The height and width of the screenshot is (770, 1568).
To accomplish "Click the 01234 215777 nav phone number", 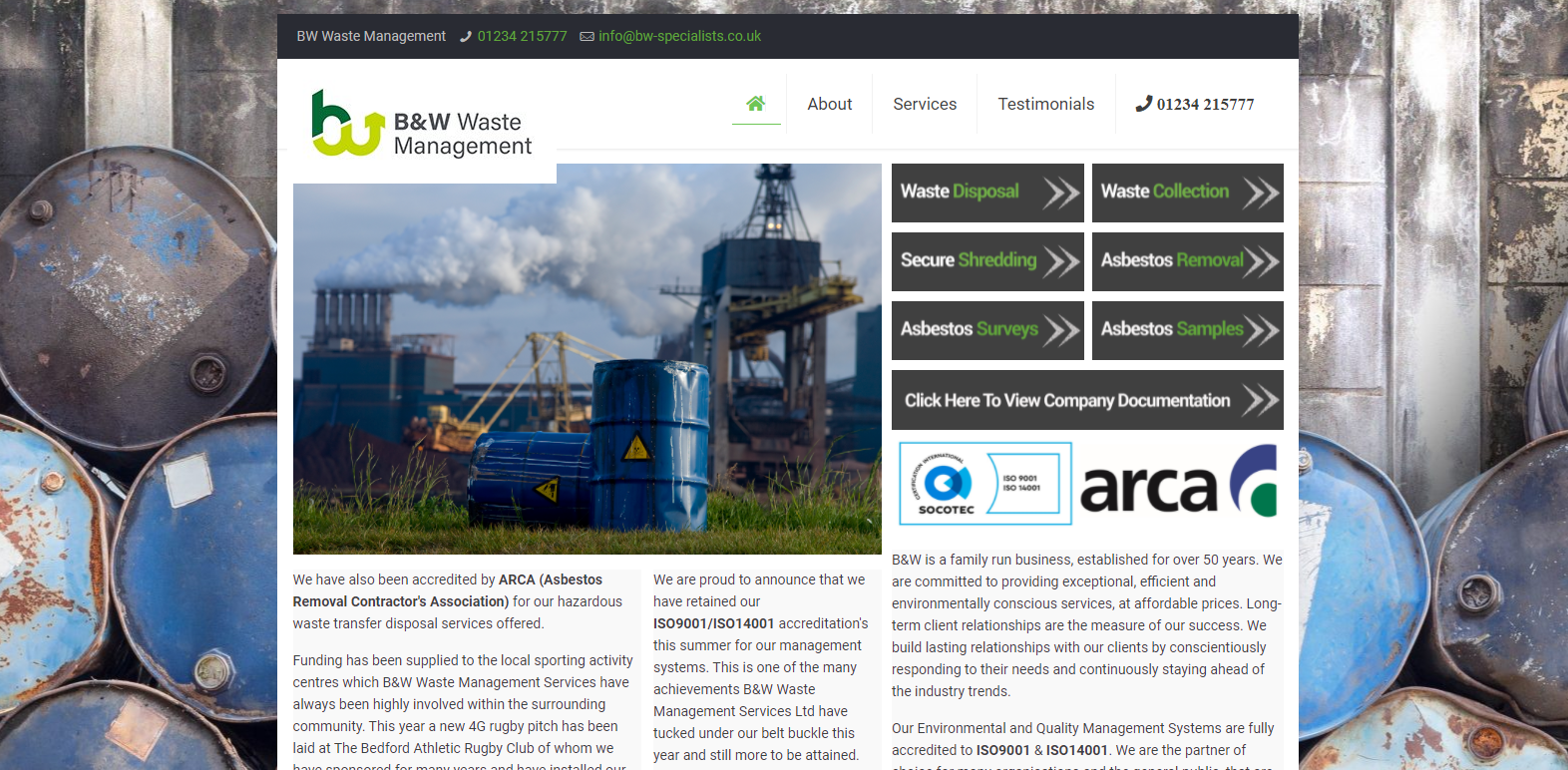I will point(1205,104).
